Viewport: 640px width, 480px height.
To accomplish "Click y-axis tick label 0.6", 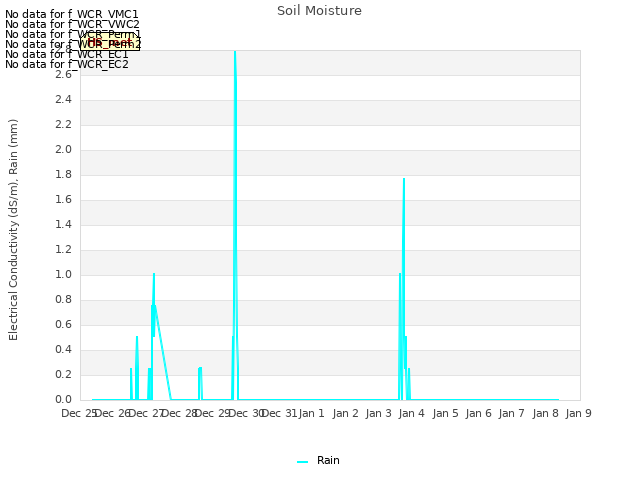I will 63,324.
